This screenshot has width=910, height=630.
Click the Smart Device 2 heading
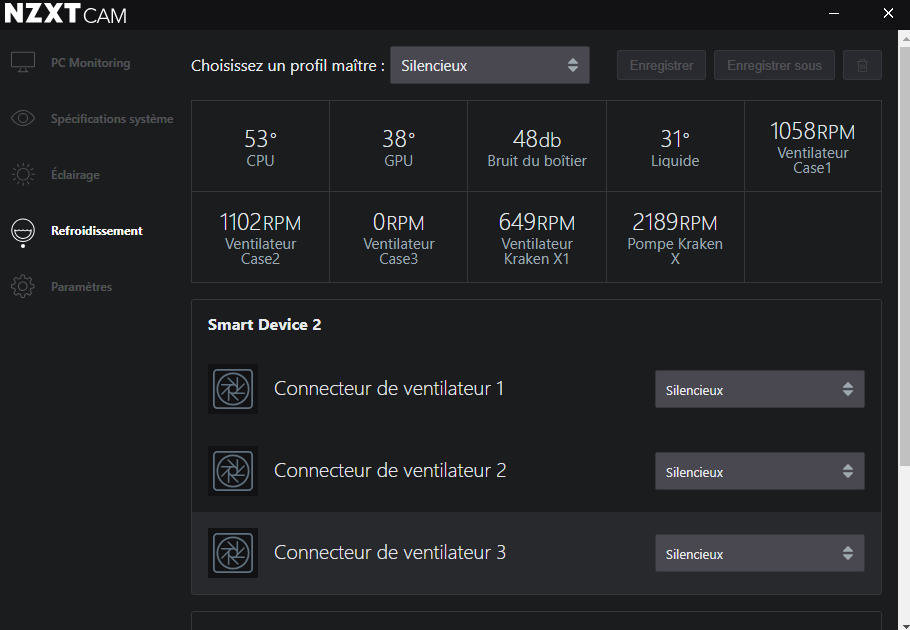click(x=264, y=324)
